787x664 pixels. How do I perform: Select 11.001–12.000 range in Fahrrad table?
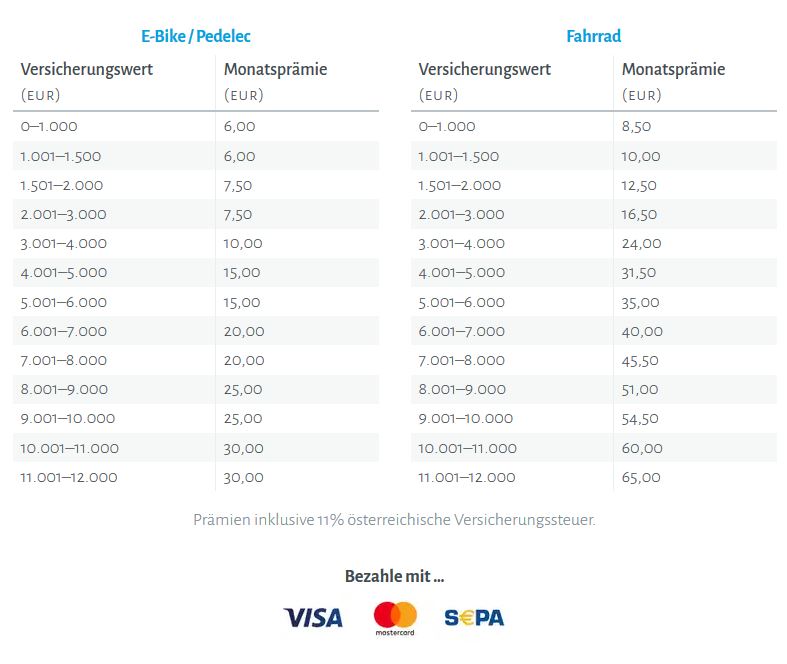pyautogui.click(x=467, y=477)
